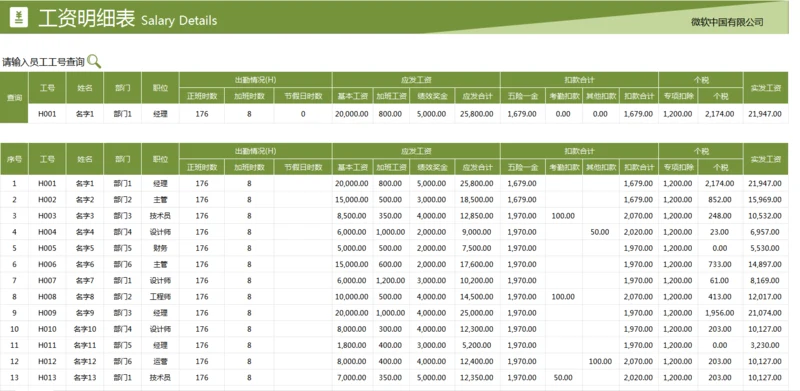Select basic salary 8,500.00
Image resolution: width=800 pixels, height=391 pixels.
click(x=352, y=216)
